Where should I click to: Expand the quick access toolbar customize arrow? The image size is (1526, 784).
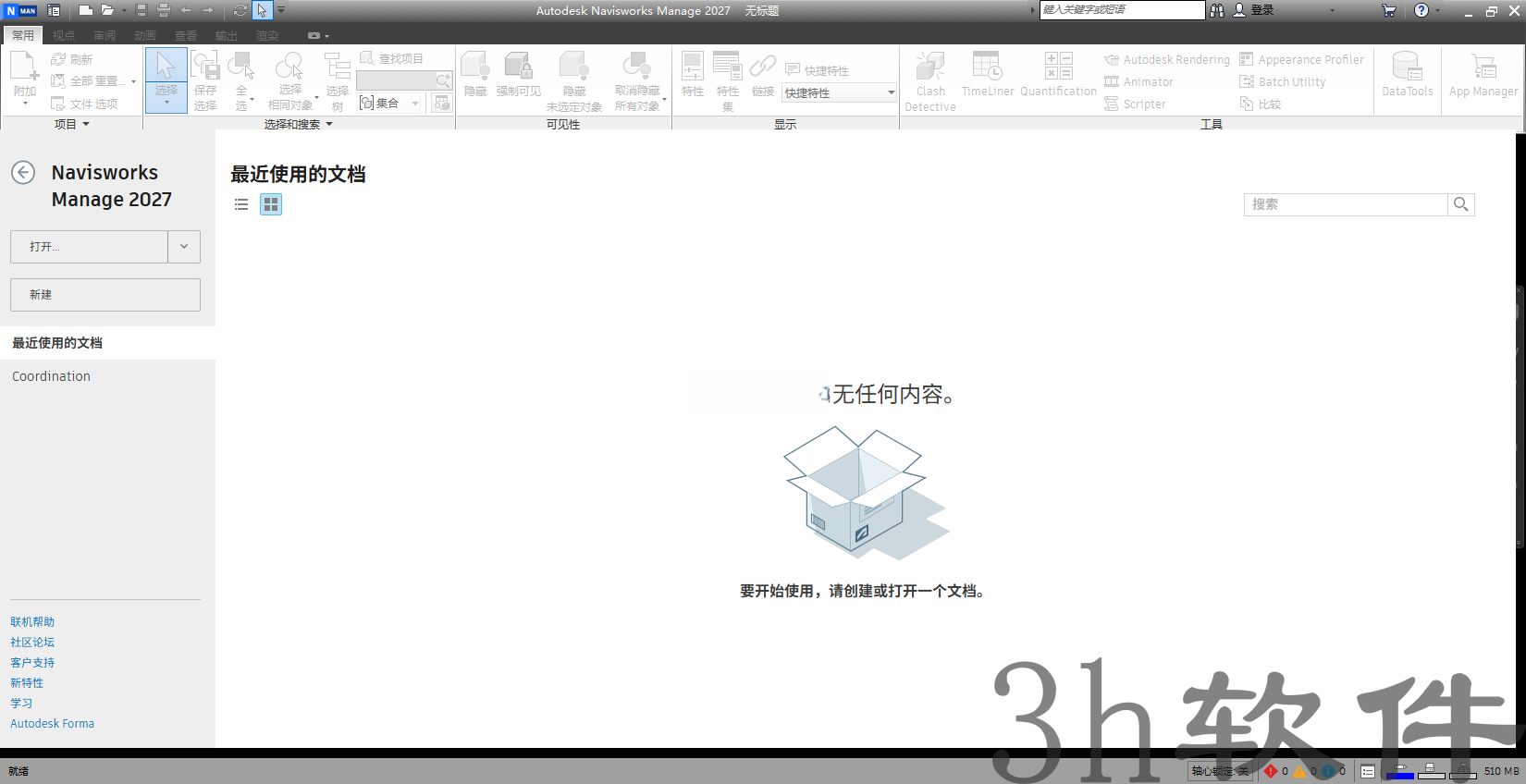click(x=281, y=10)
